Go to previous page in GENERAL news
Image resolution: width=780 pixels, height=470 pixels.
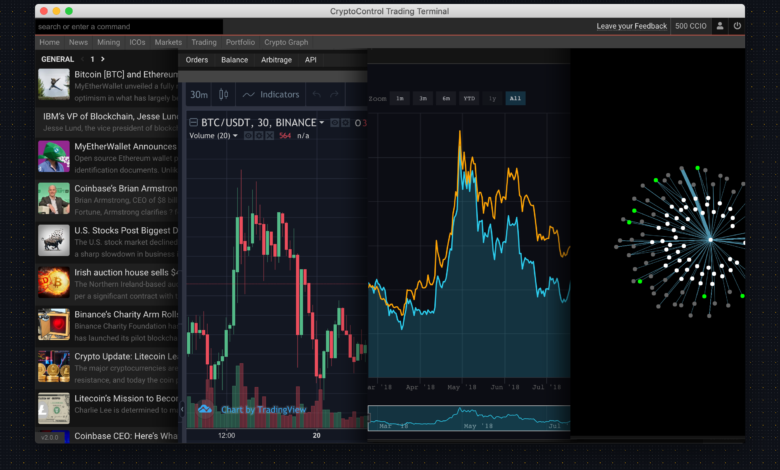coord(83,59)
